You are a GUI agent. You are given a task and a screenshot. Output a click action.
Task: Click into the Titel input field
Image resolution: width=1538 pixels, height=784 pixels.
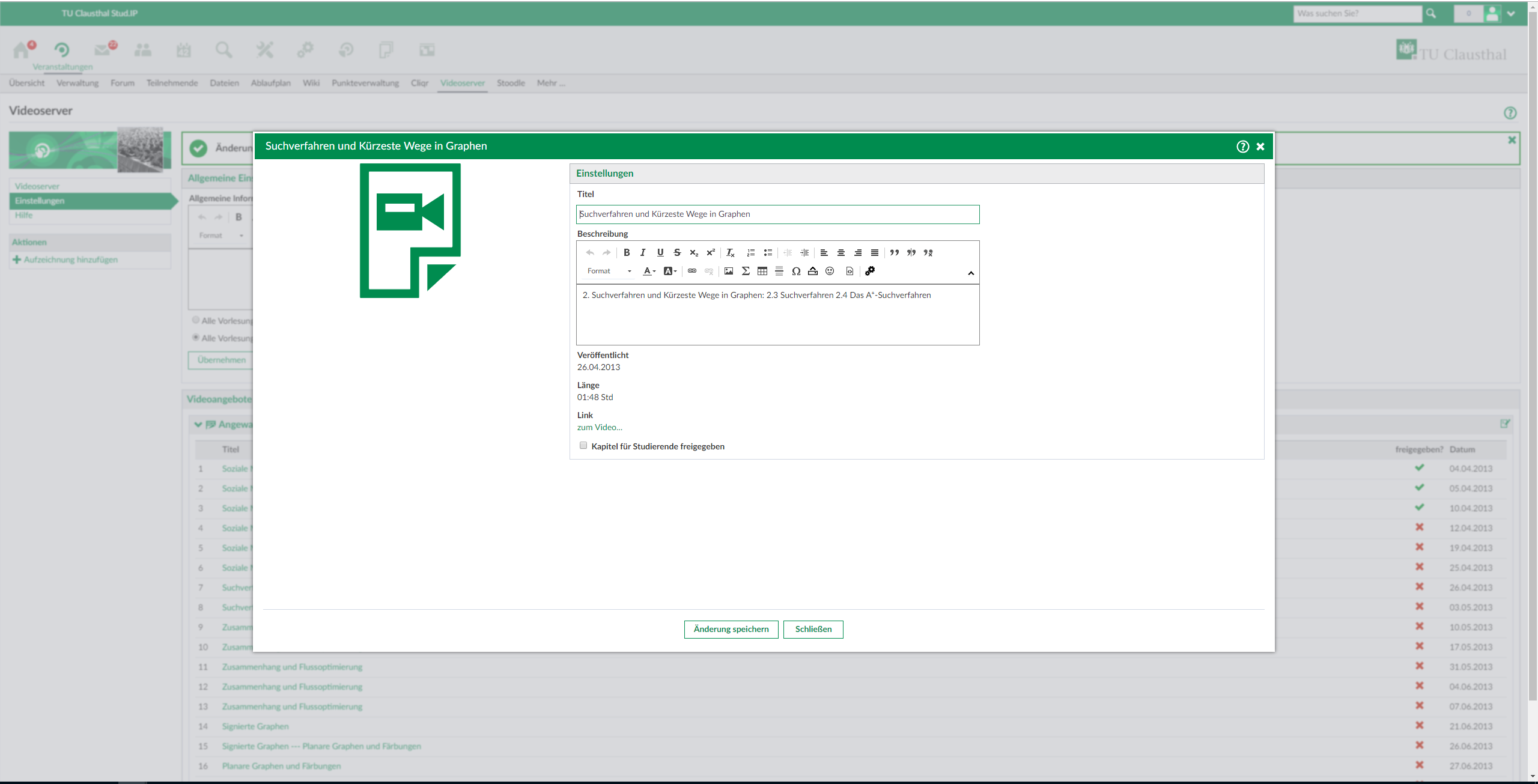tap(777, 214)
